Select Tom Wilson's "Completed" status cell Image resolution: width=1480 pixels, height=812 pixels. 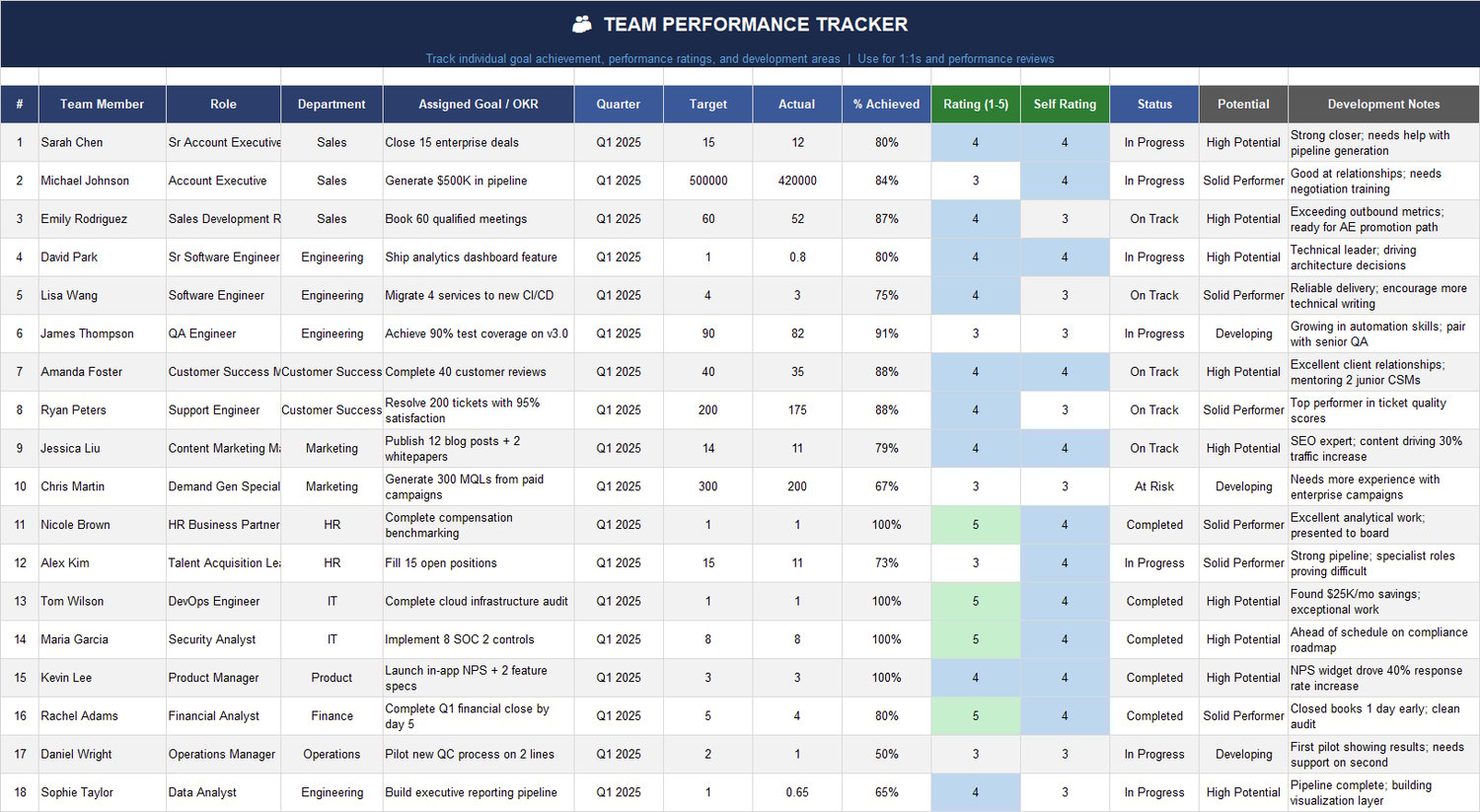click(x=1153, y=601)
